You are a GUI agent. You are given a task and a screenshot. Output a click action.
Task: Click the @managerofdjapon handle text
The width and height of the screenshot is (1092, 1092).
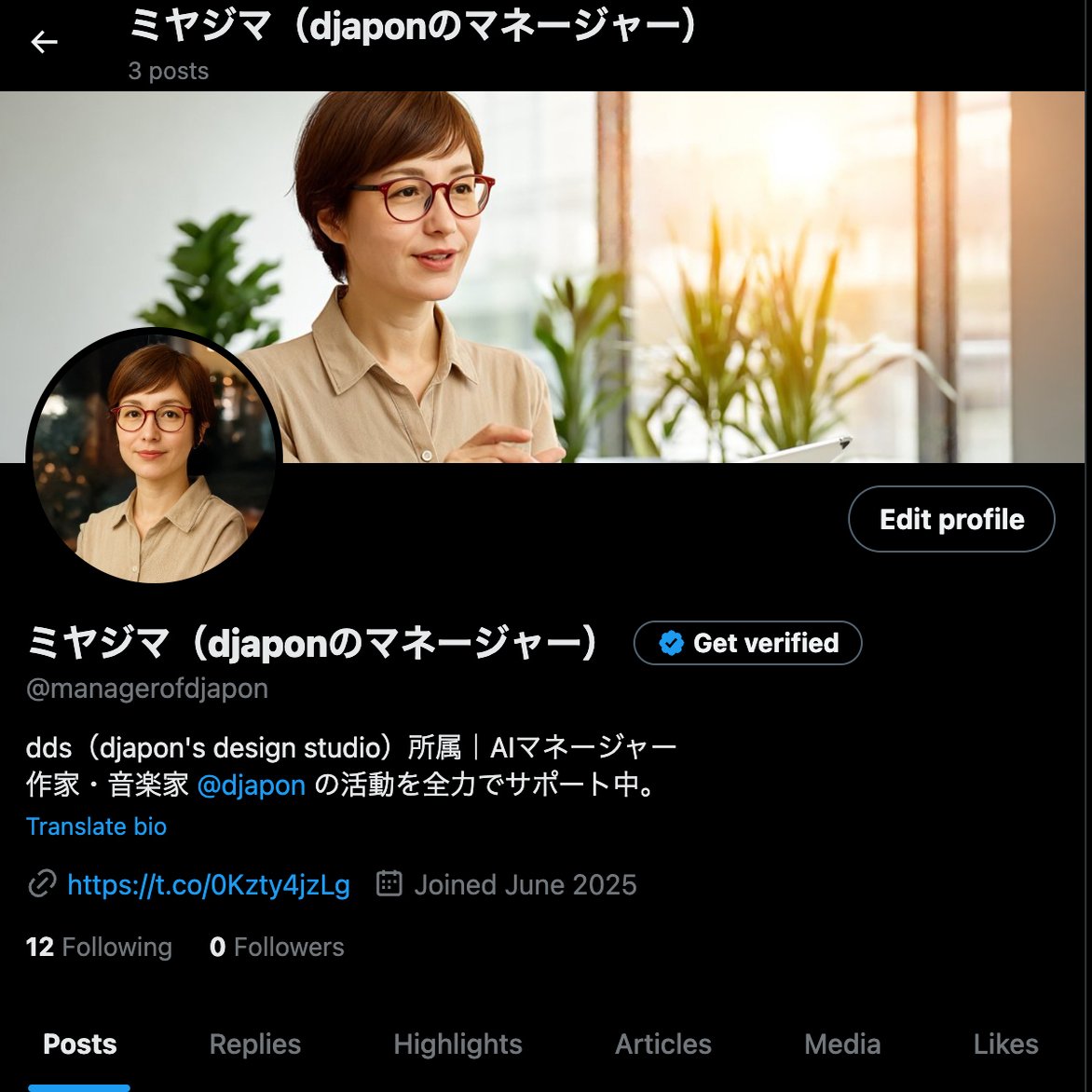[x=147, y=689]
